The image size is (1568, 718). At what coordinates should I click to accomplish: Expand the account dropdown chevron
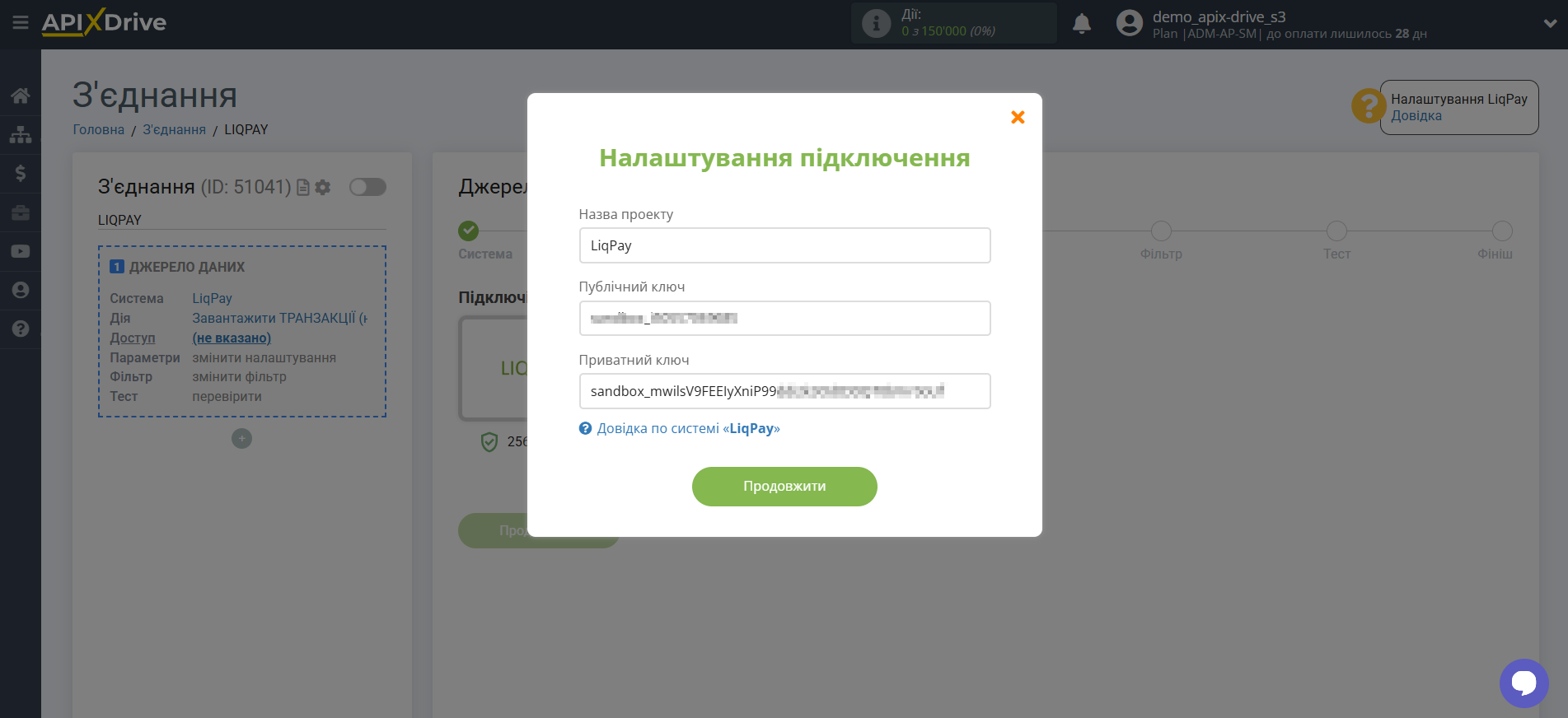pyautogui.click(x=1550, y=24)
